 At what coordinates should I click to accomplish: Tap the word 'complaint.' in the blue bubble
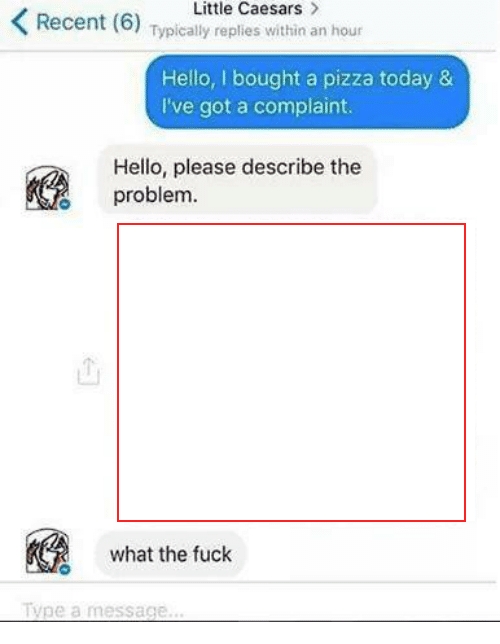coord(303,106)
